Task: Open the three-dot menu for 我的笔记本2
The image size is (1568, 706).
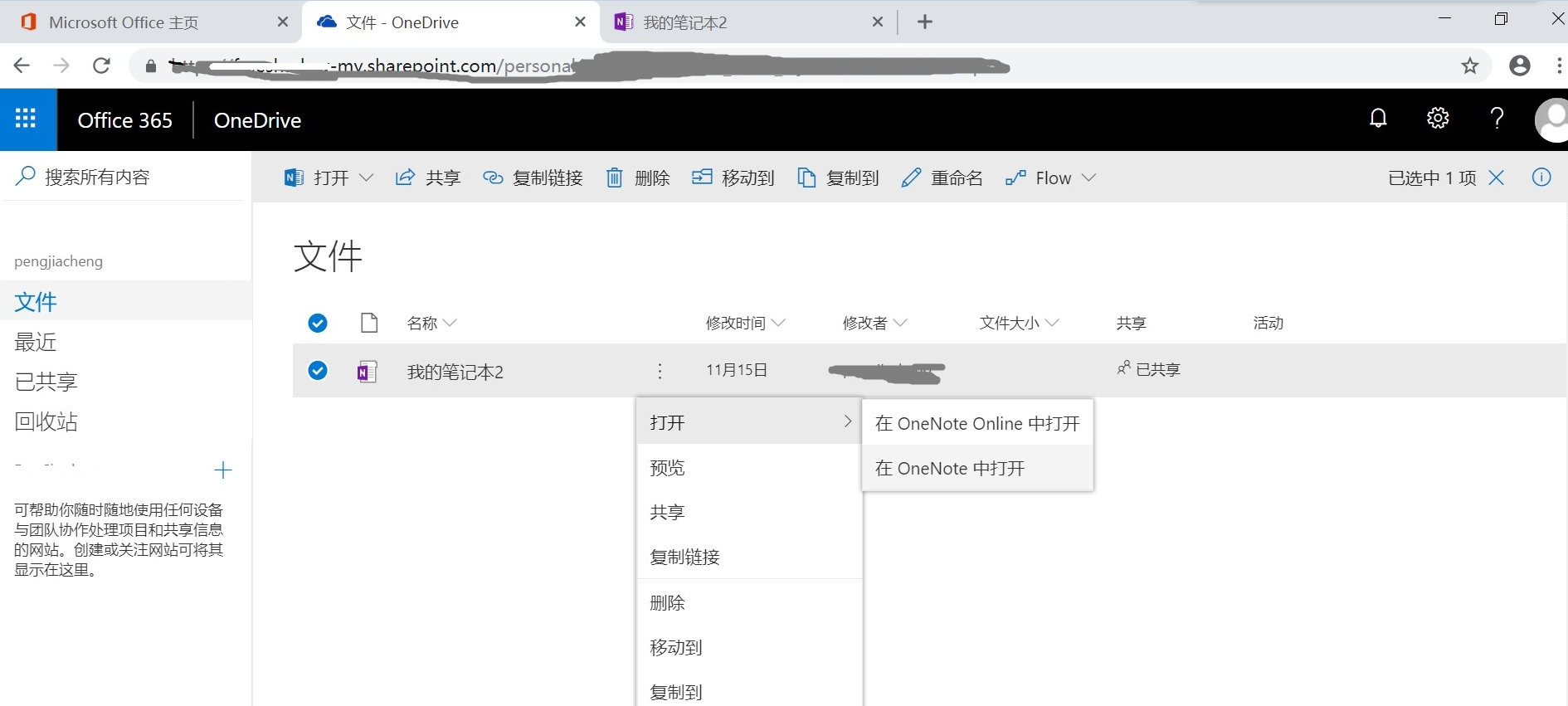Action: point(660,371)
